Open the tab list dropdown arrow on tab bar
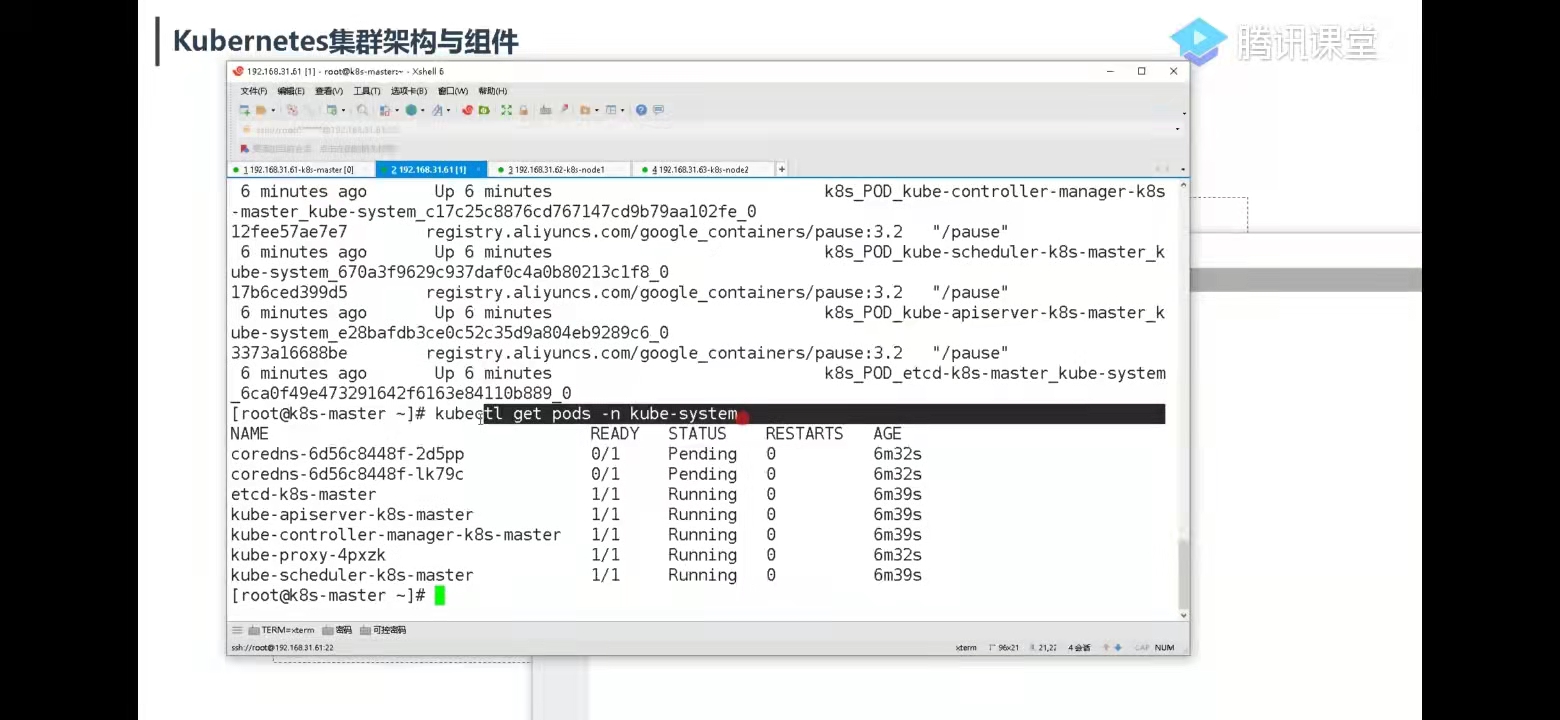1560x720 pixels. click(1183, 170)
